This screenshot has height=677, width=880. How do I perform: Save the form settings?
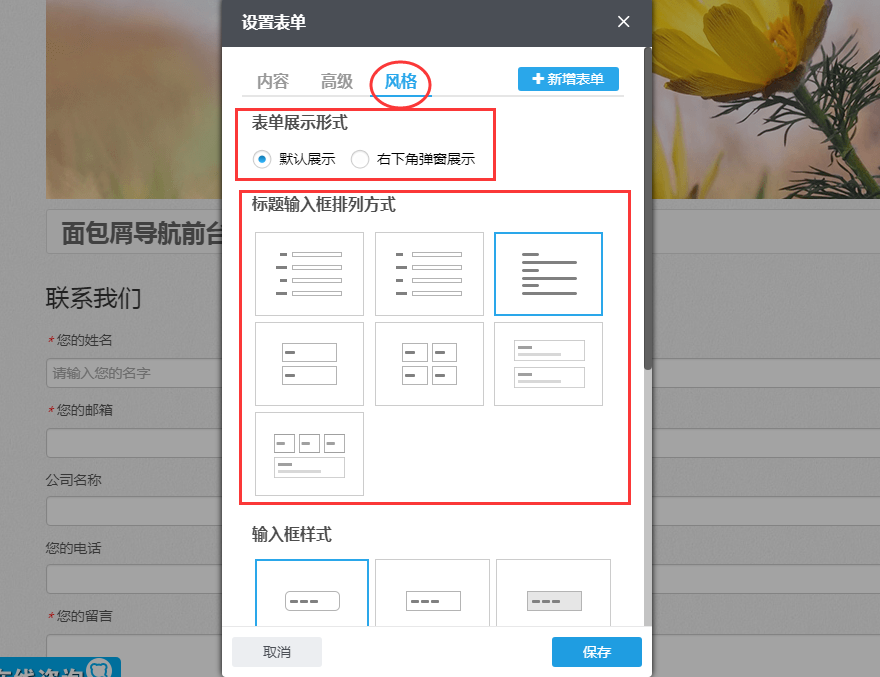point(596,651)
